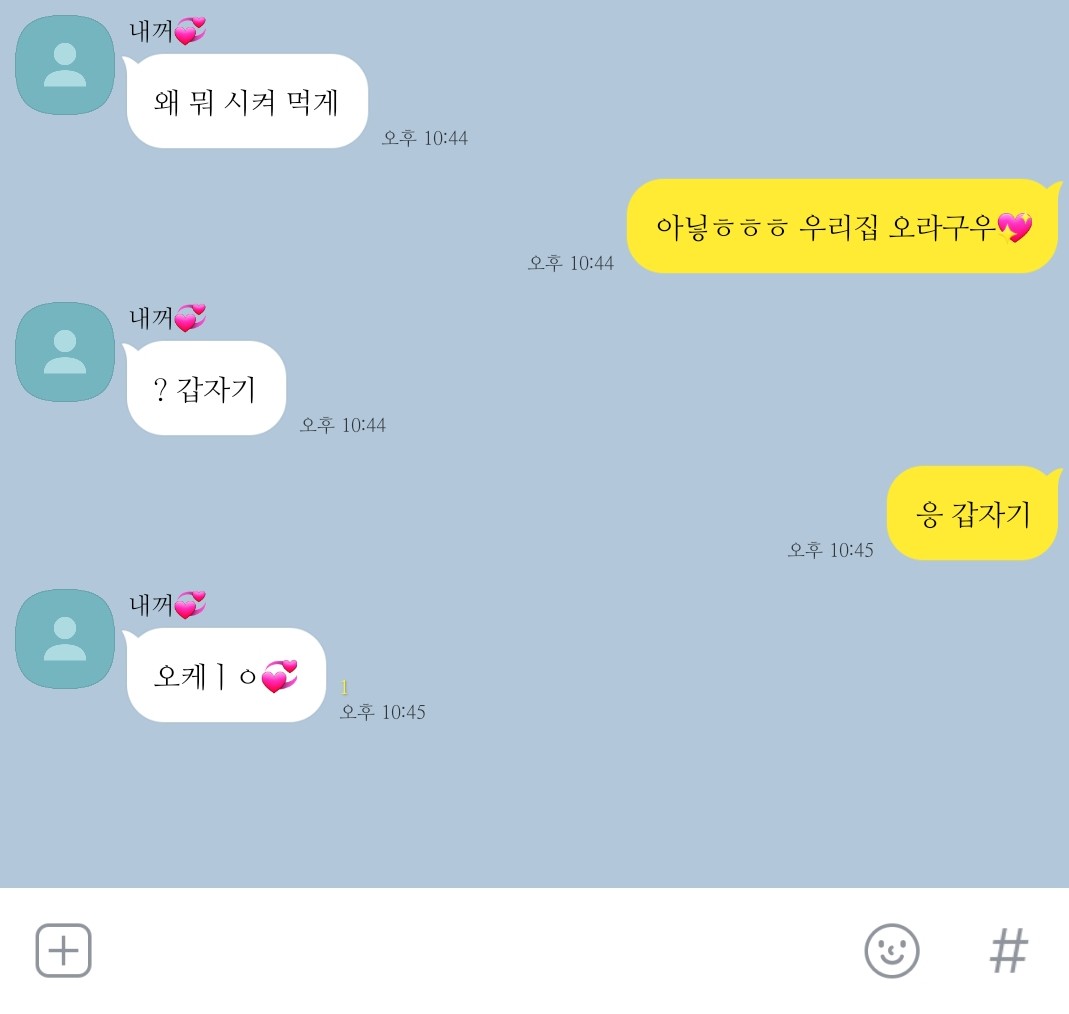Select the '왜 뭐 시켜 먹게' message bubble
The width and height of the screenshot is (1069, 1014).
247,101
